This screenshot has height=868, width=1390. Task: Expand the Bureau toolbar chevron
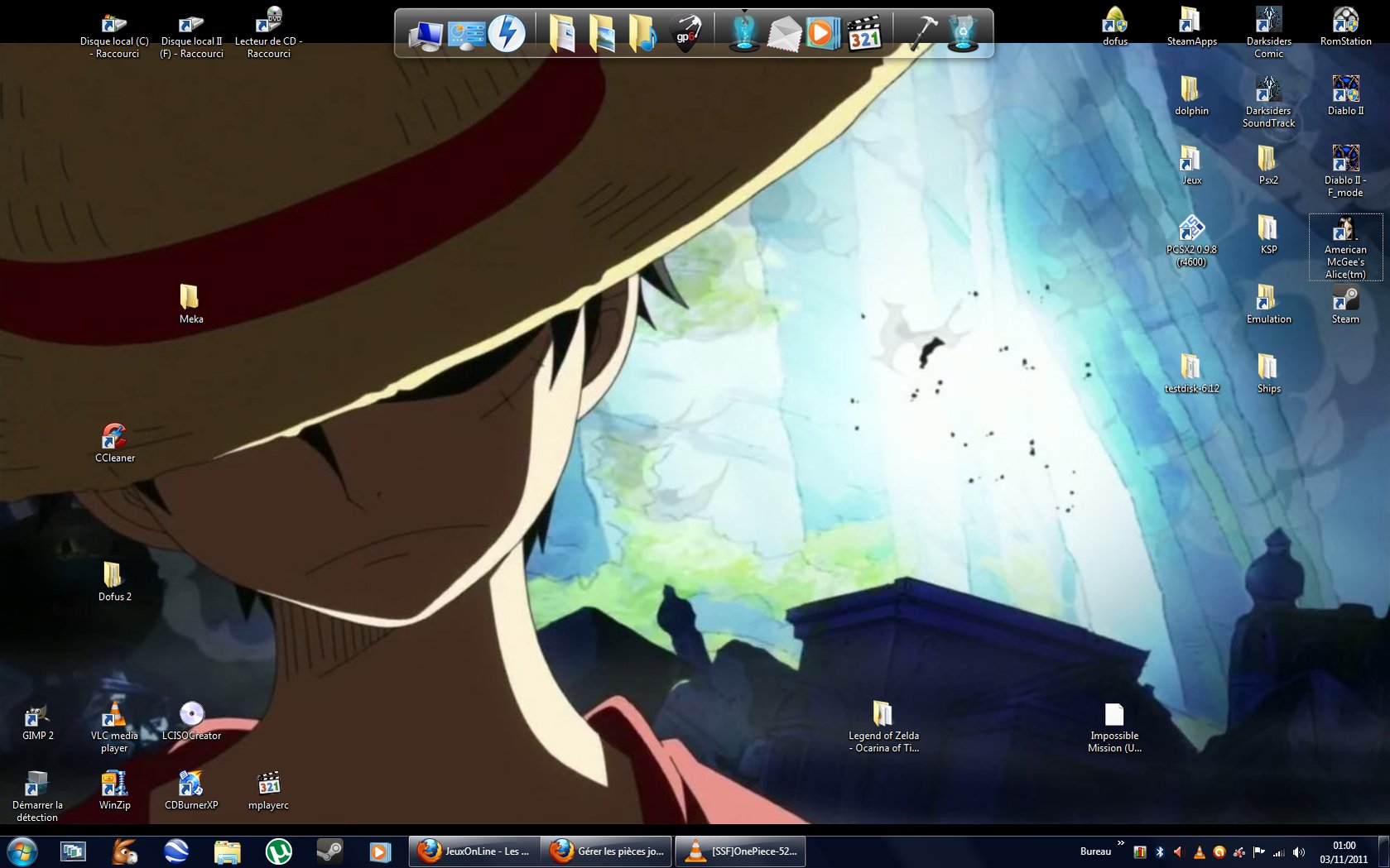[x=1121, y=844]
